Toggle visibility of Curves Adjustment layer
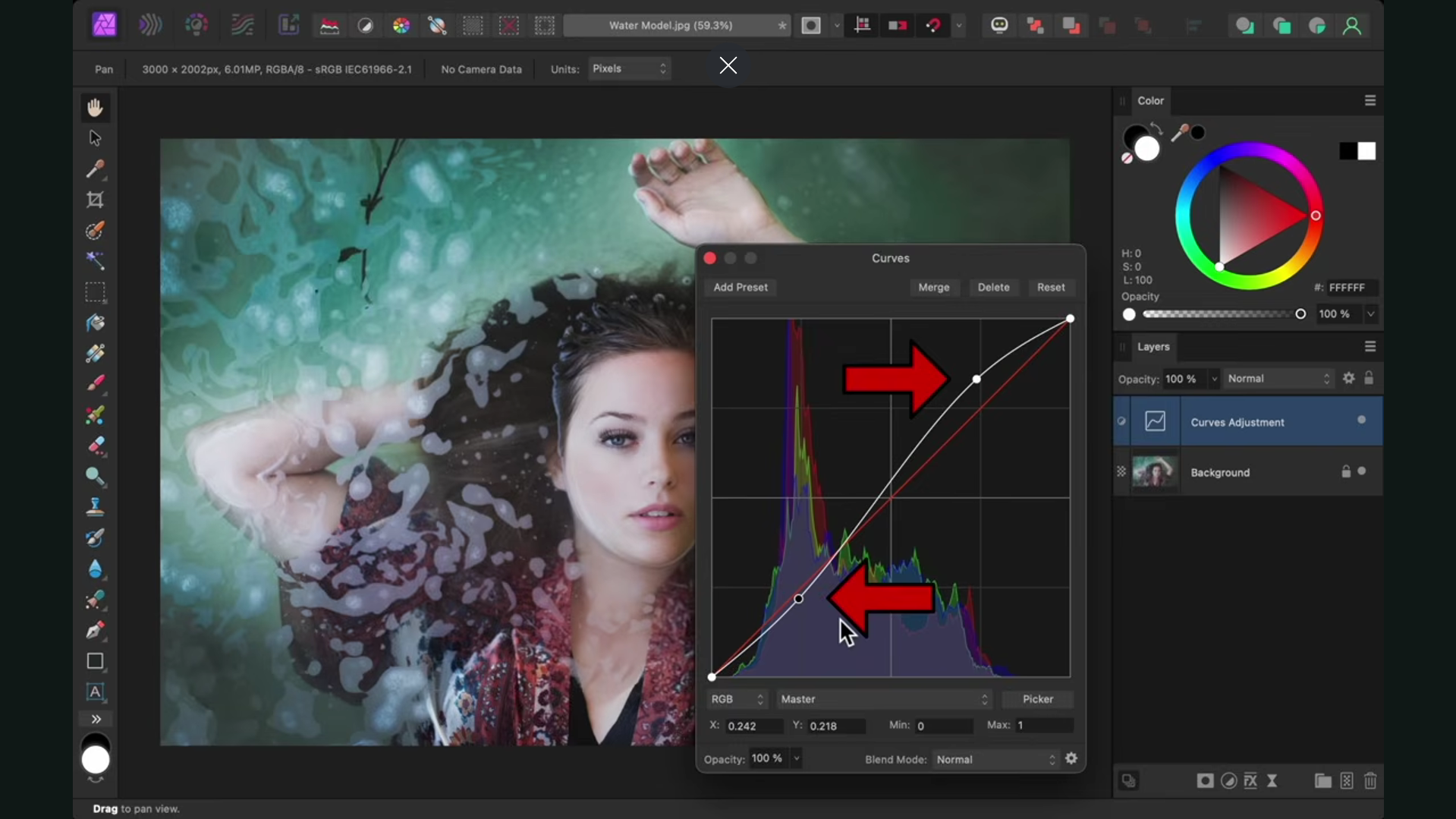 point(1361,420)
